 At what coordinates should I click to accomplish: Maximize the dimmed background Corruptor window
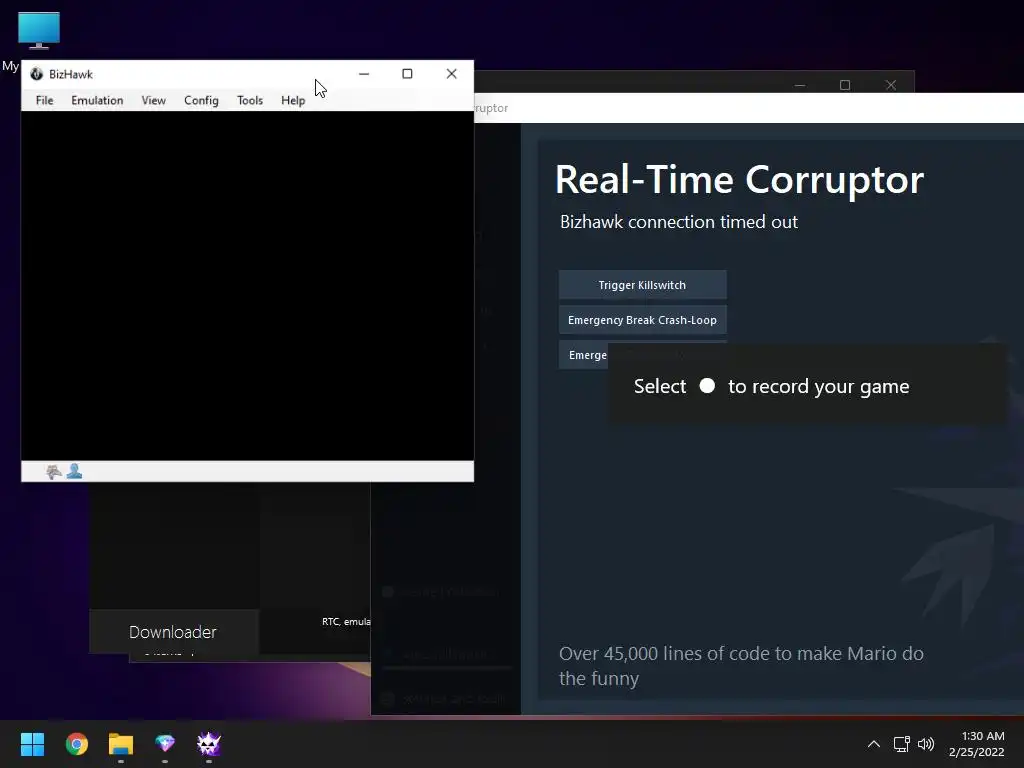(x=845, y=85)
